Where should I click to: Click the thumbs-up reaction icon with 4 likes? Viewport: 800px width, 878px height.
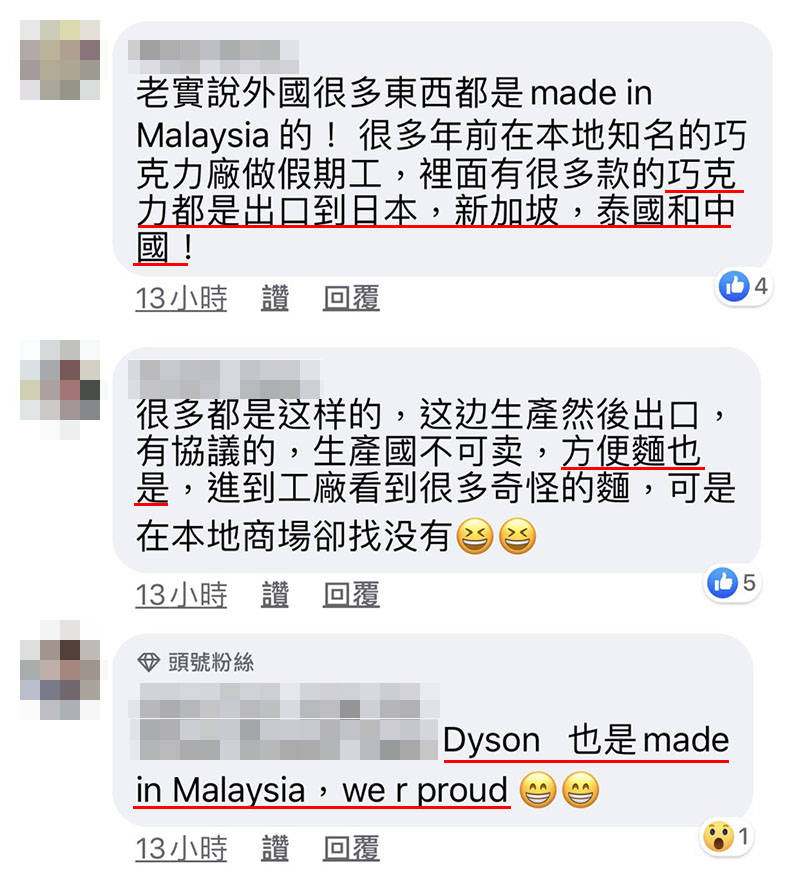tap(734, 286)
